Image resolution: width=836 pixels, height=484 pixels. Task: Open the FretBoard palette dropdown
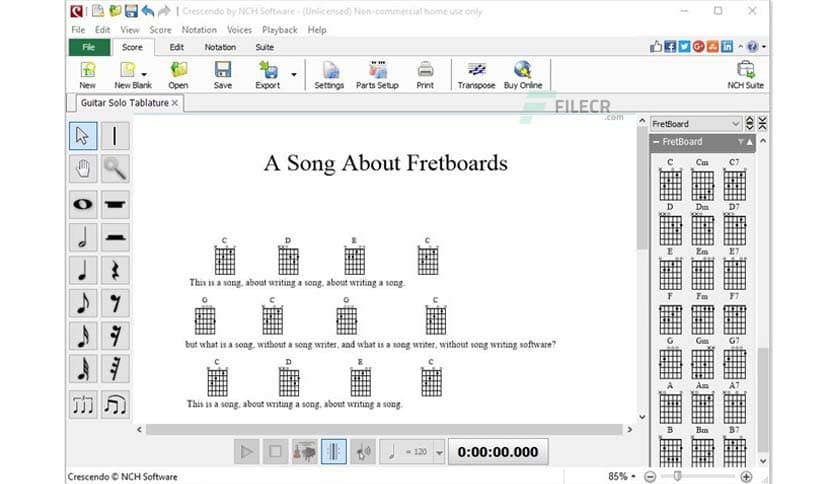[x=735, y=124]
